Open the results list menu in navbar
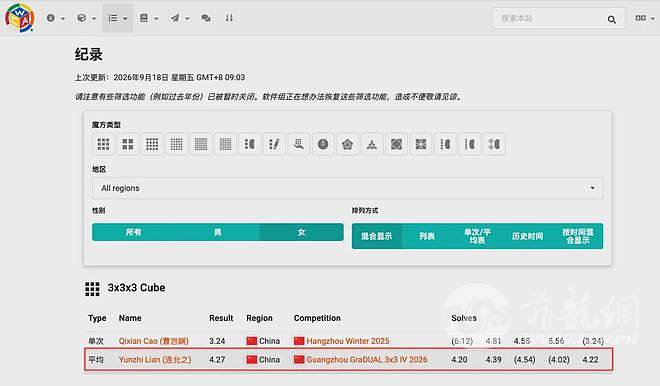The image size is (660, 386). click(117, 18)
